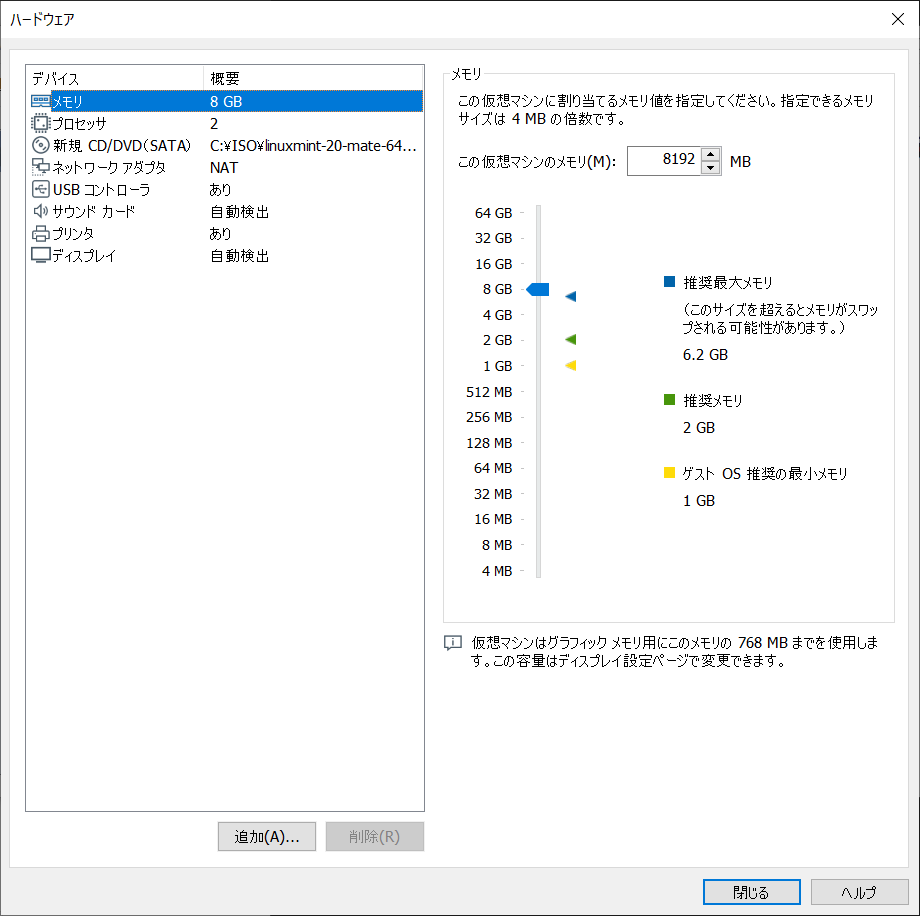The width and height of the screenshot is (920, 916).
Task: Click the green 推奨メモリ legend square
Action: 669,400
